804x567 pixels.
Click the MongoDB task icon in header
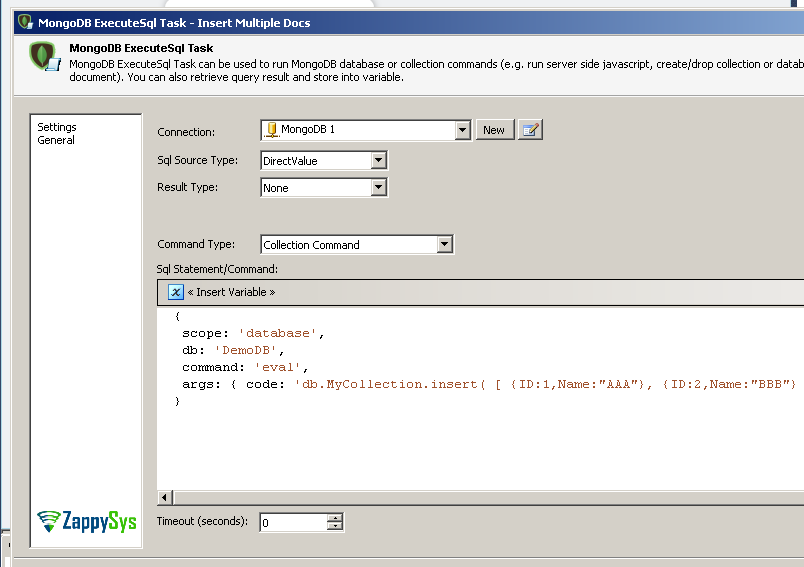tap(44, 56)
